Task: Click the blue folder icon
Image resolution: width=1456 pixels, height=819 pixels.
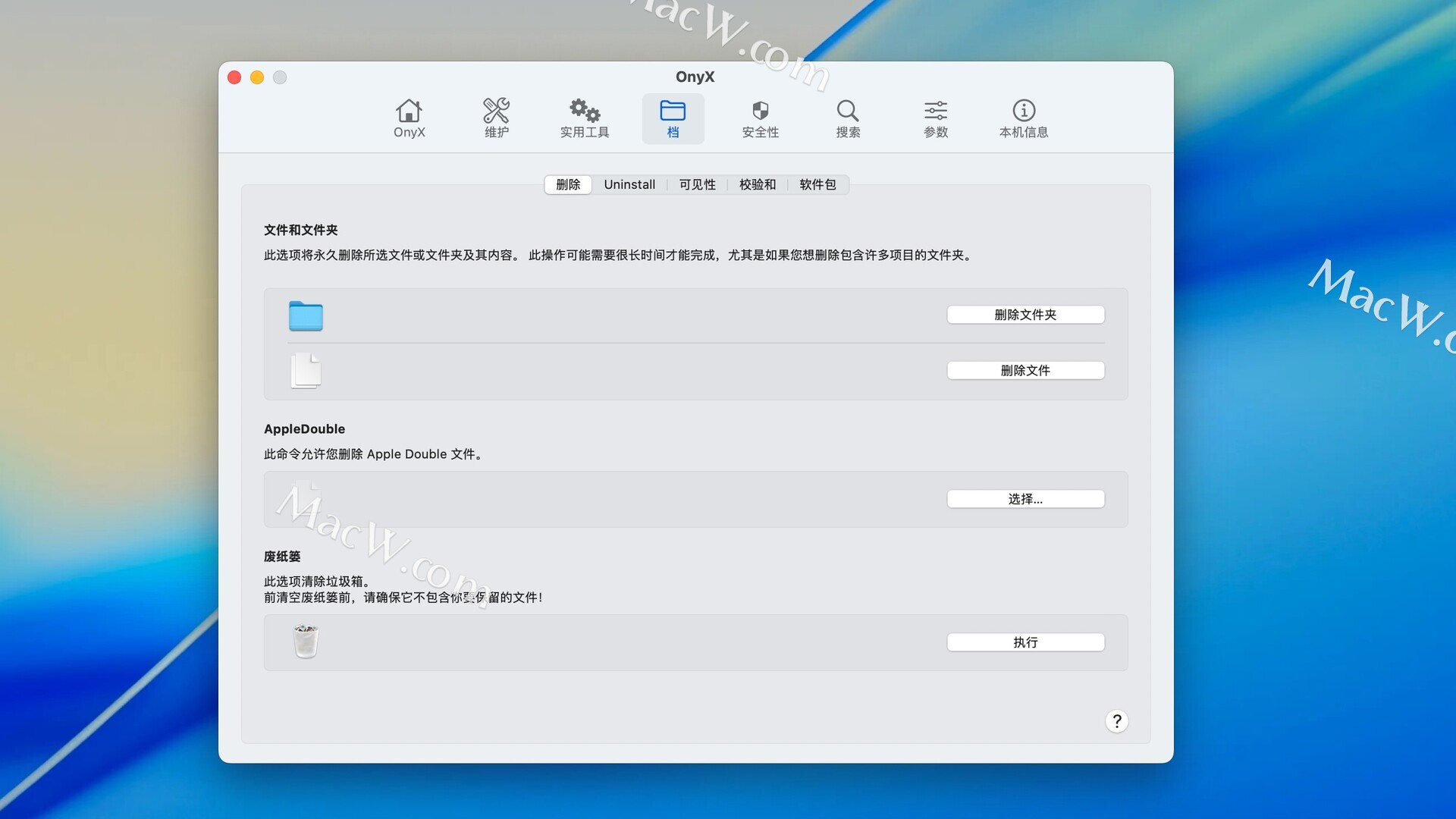Action: click(306, 315)
